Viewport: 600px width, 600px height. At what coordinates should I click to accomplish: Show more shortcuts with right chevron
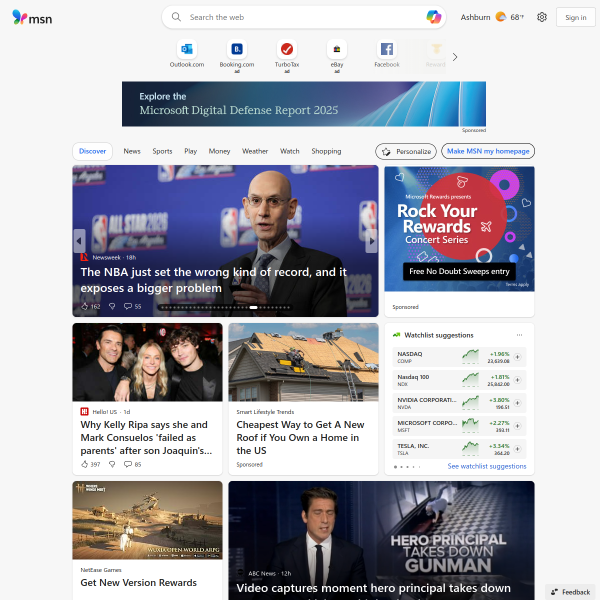click(455, 57)
